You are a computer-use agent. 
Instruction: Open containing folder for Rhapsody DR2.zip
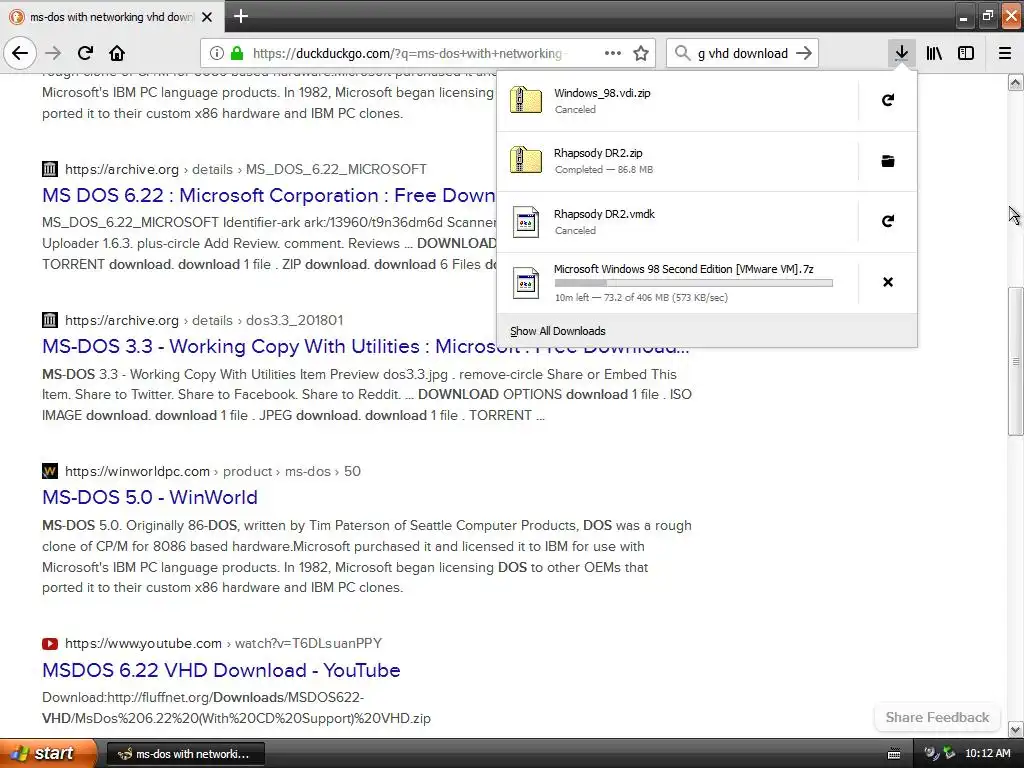tap(888, 161)
